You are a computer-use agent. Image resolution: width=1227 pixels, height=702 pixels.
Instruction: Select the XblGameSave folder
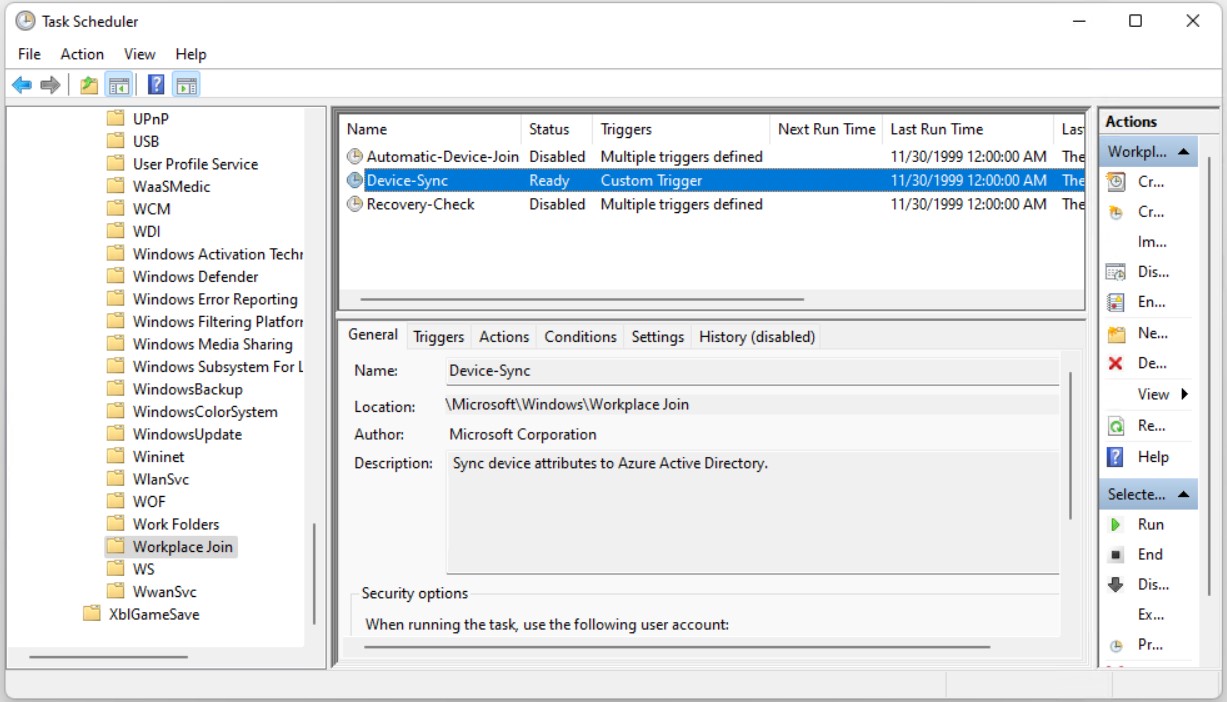154,614
